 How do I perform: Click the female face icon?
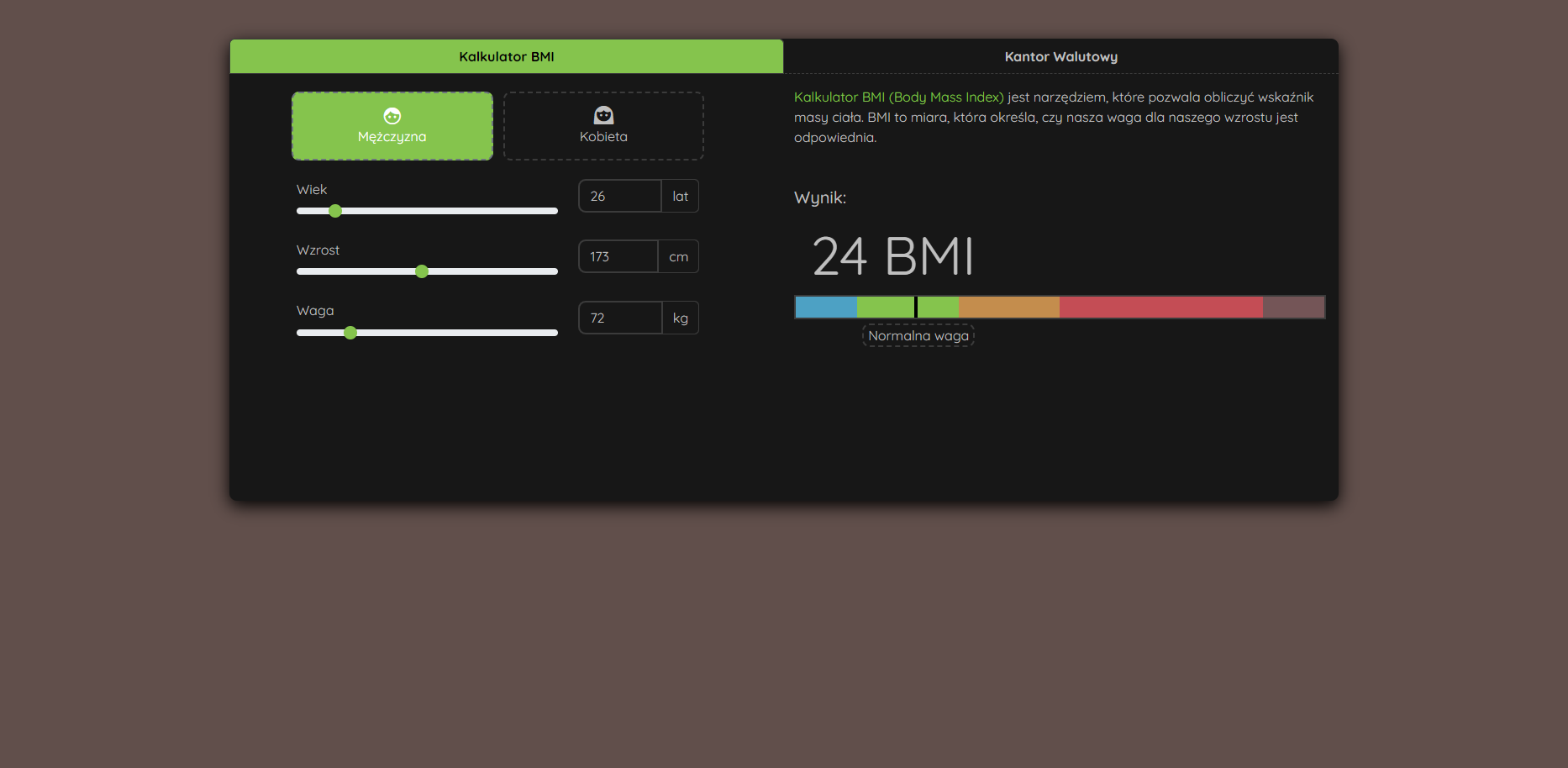603,115
